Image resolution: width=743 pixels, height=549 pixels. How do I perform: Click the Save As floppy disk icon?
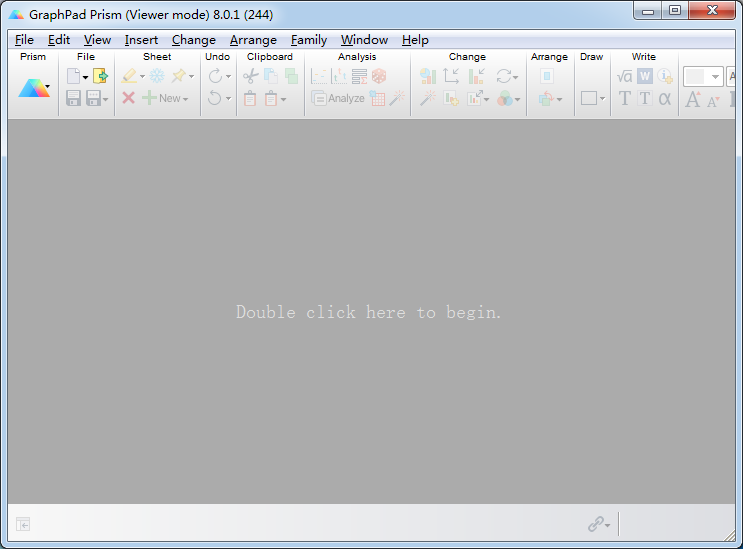tap(93, 98)
